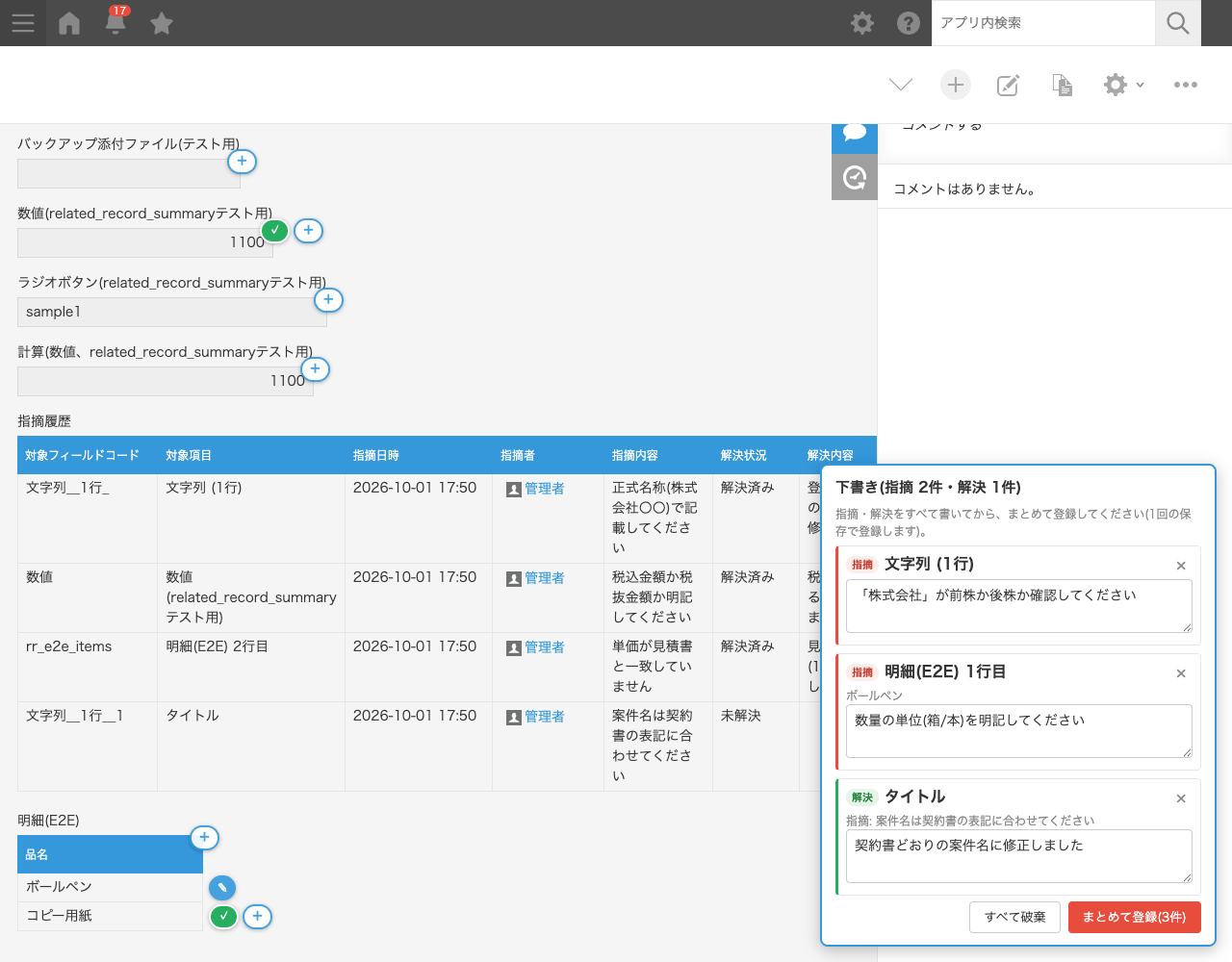This screenshot has width=1232, height=962.
Task: Select the 未解決 status cell
Action: click(756, 747)
